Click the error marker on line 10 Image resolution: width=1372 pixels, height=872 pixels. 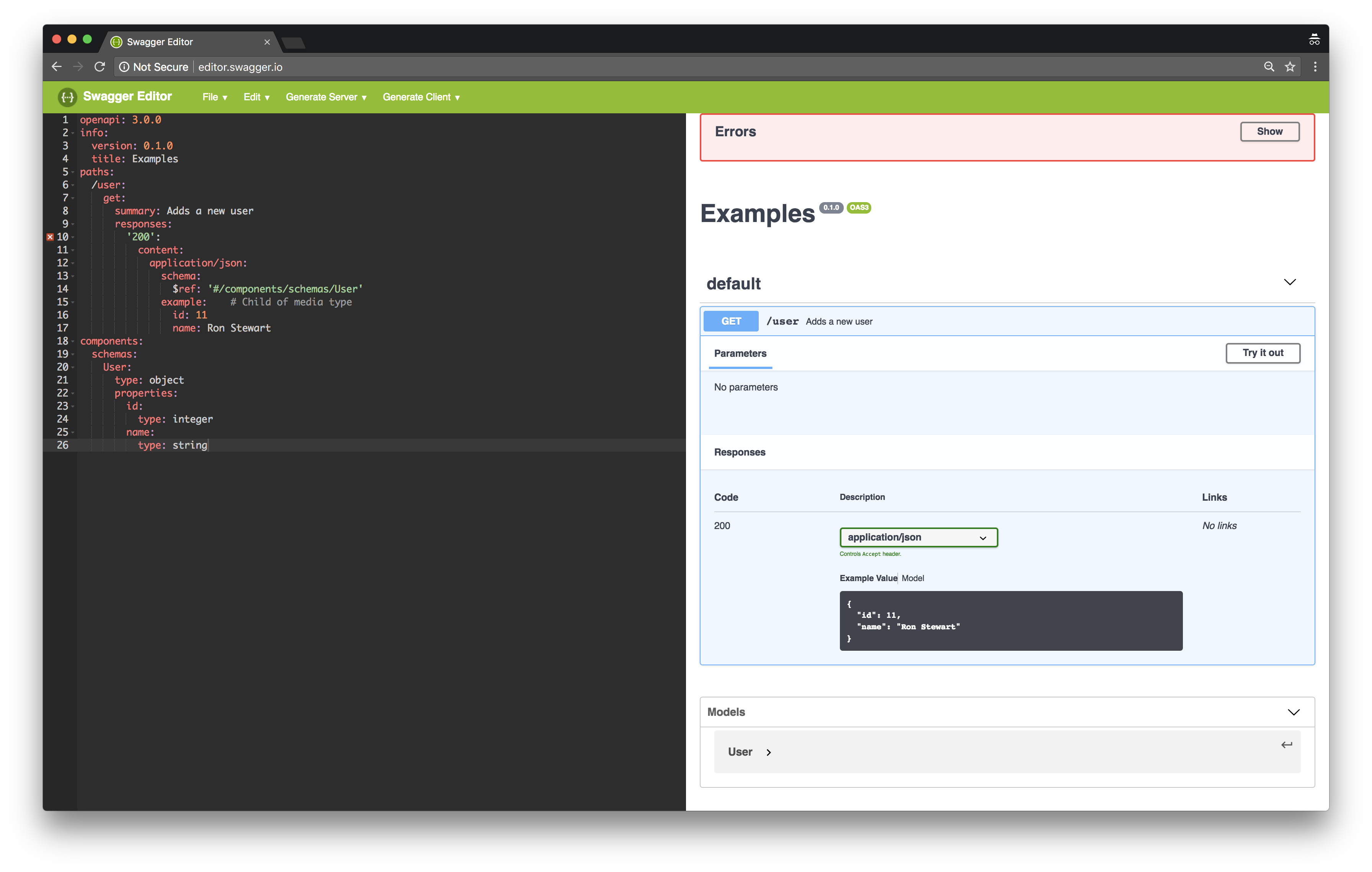pyautogui.click(x=50, y=237)
